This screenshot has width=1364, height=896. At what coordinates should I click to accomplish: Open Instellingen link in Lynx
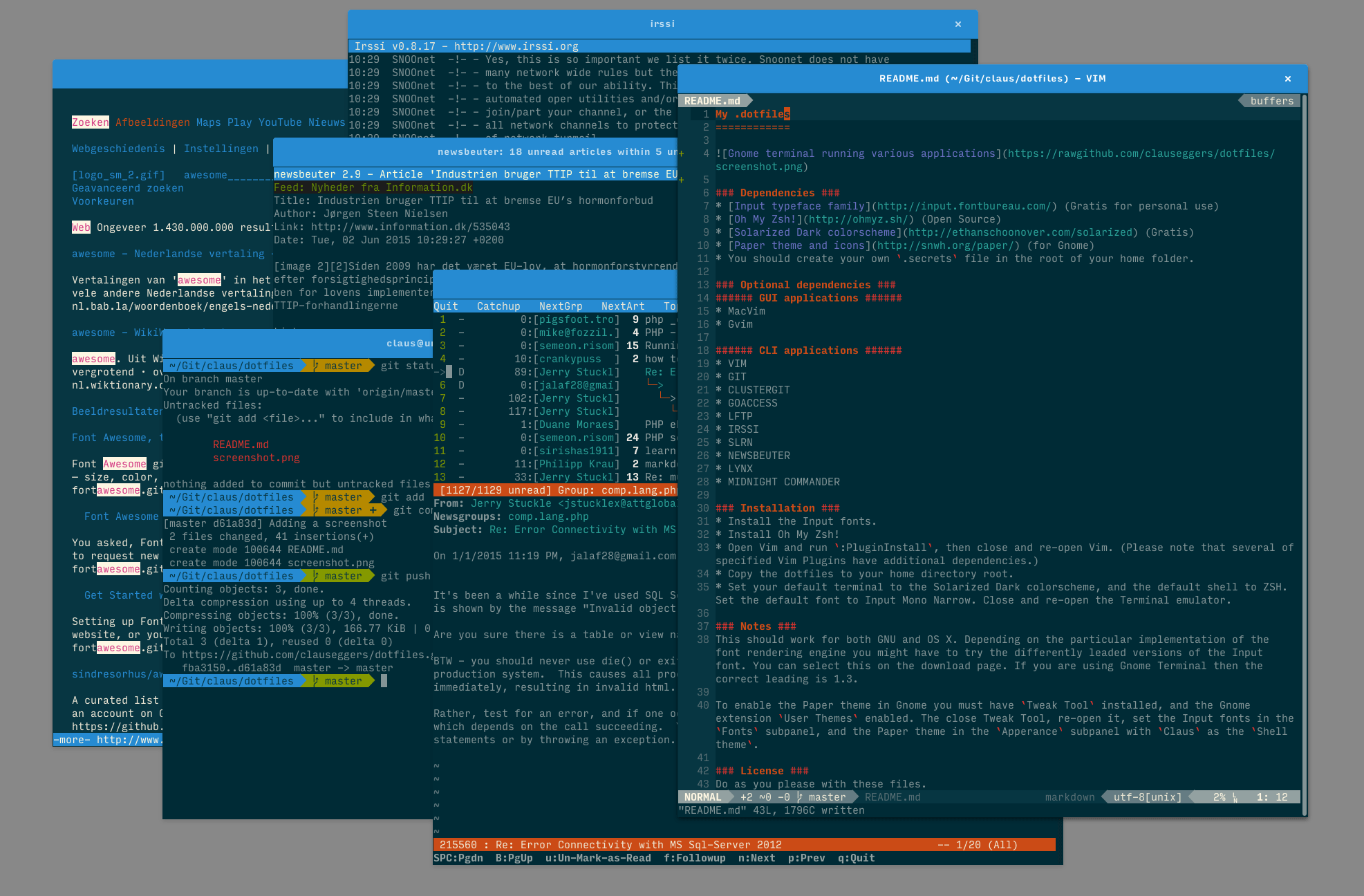[221, 149]
